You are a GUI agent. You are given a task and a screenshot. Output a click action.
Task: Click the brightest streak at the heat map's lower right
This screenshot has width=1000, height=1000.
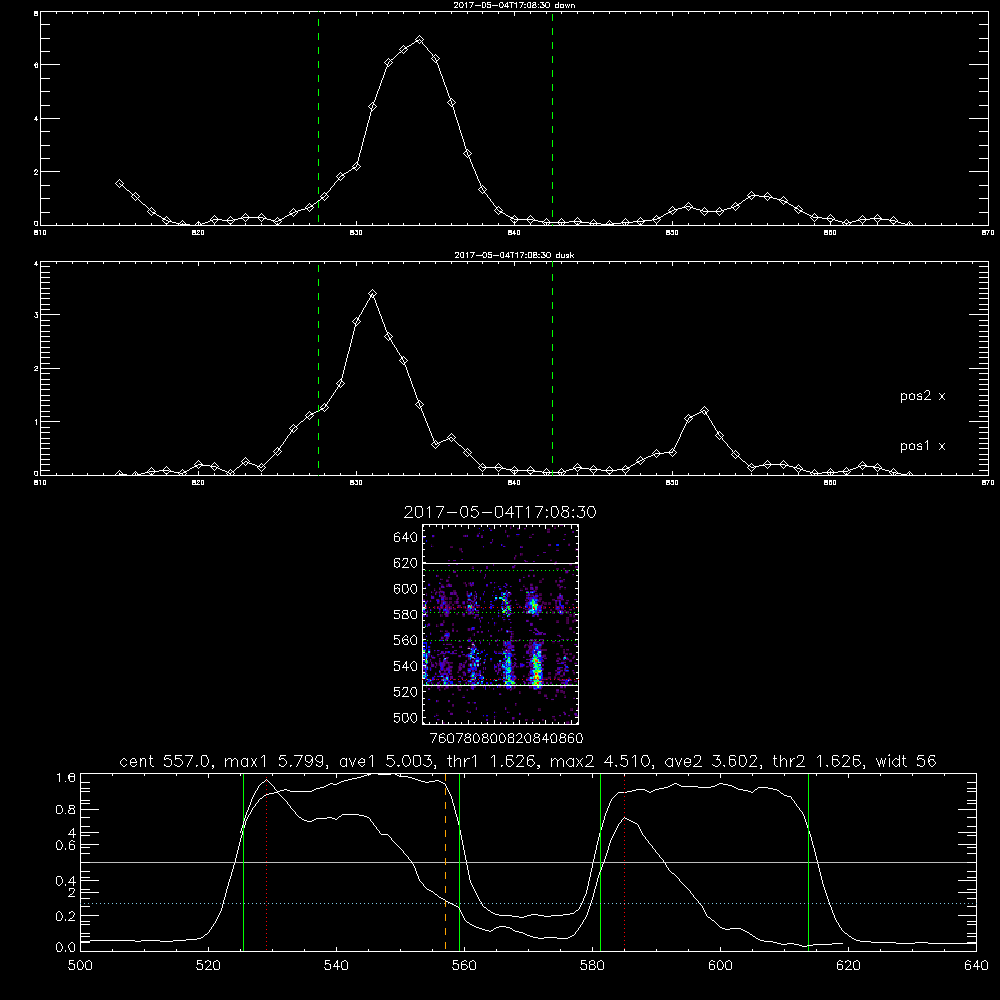(536, 665)
